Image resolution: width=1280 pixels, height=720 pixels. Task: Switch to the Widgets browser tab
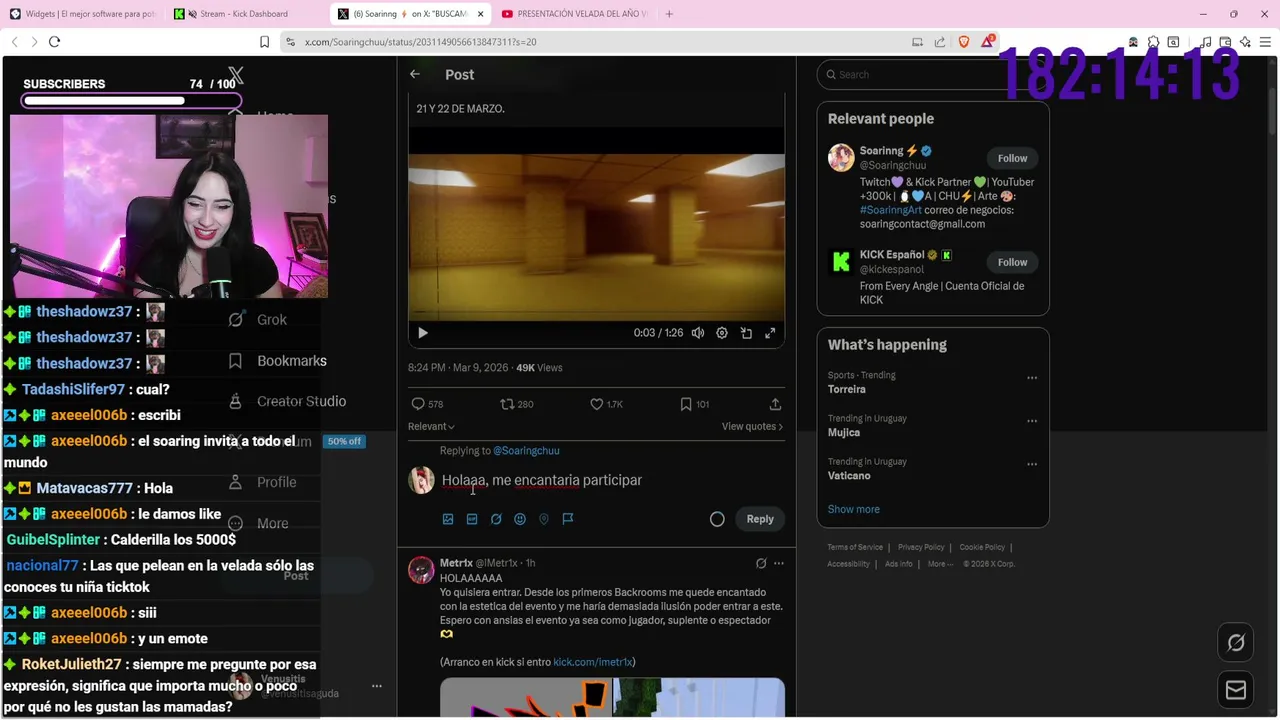tap(83, 14)
